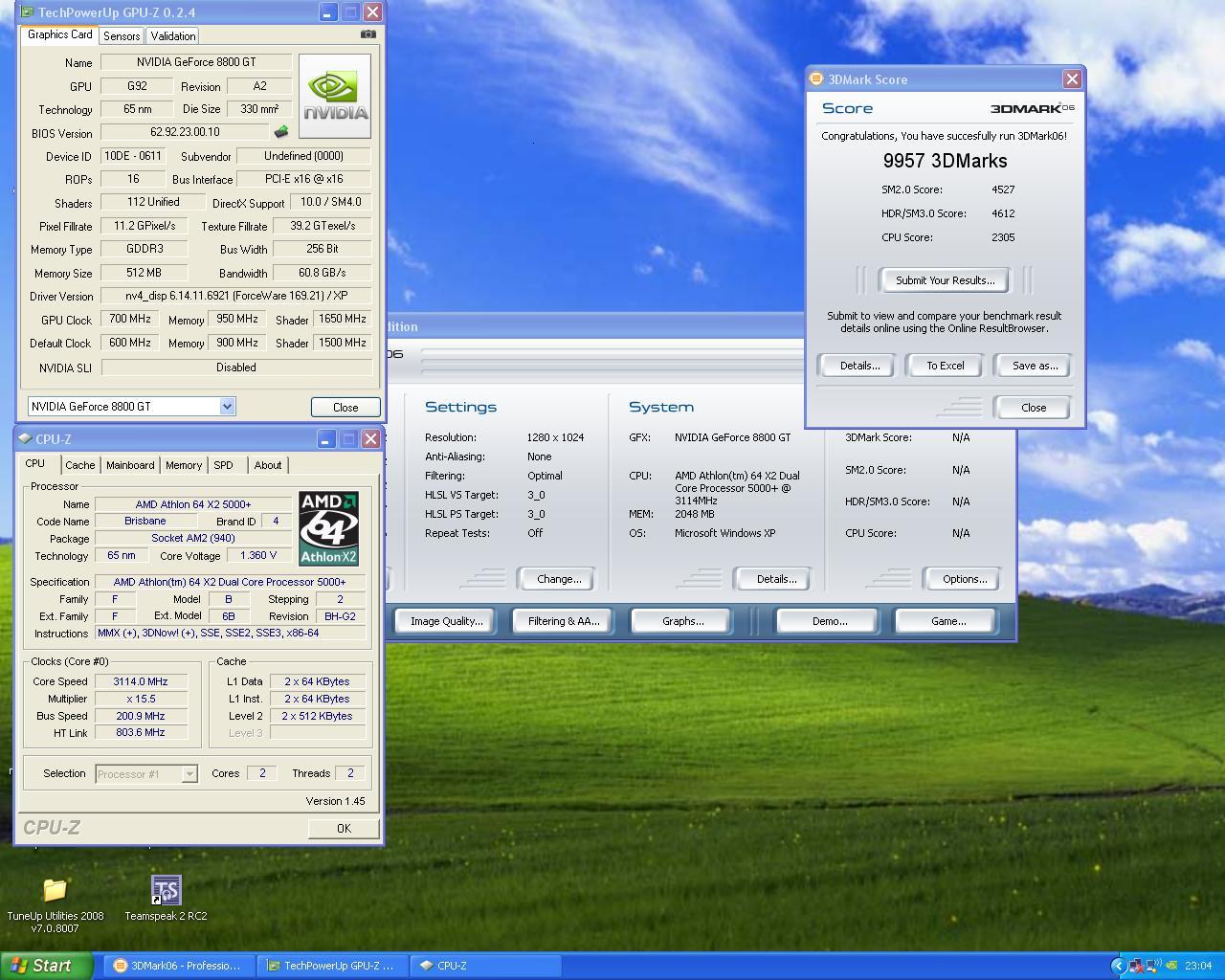Click Save as... in 3DMark Score dialog
This screenshot has height=980, width=1225.
tap(1035, 366)
